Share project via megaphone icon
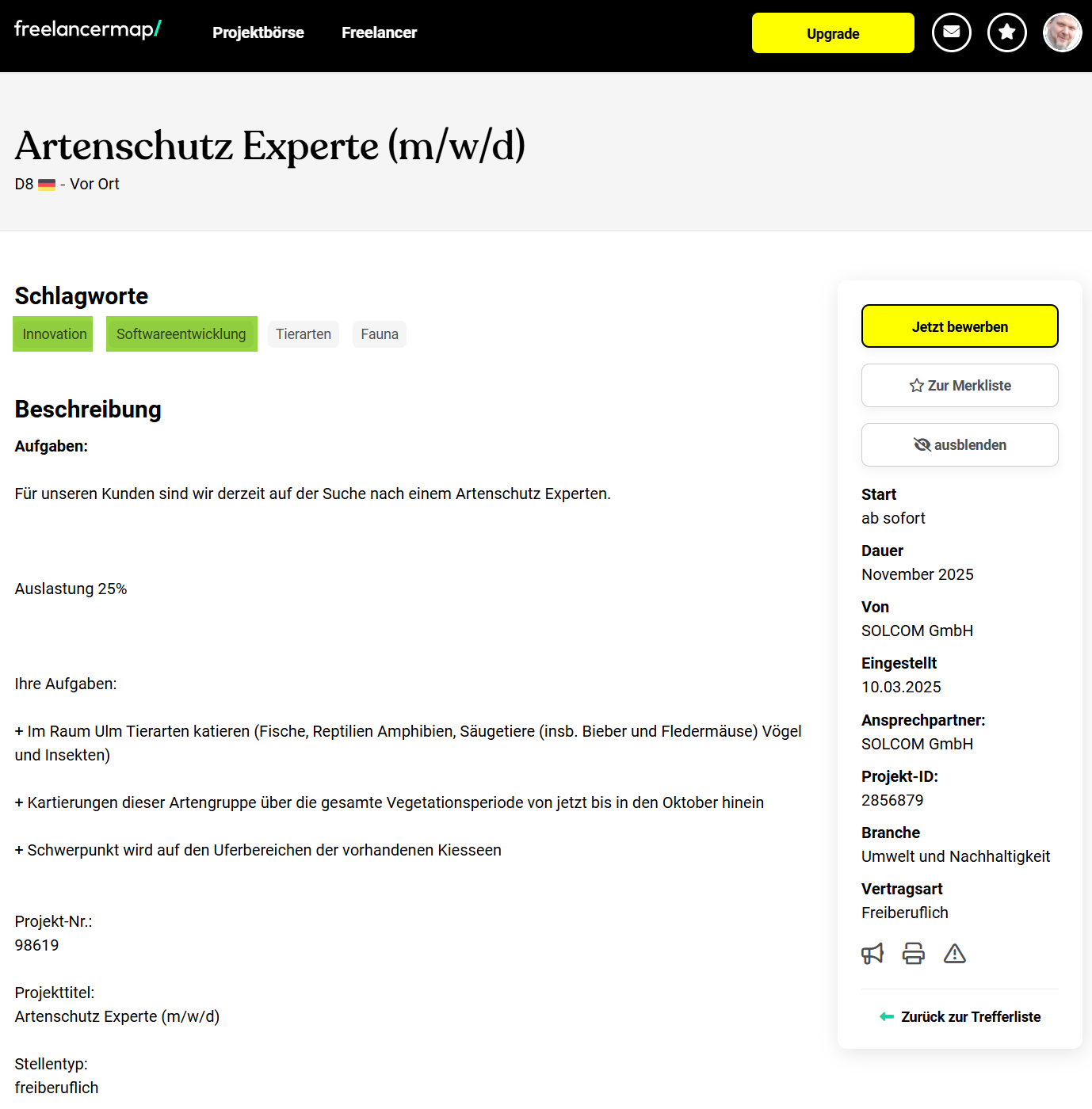1092x1109 pixels. pyautogui.click(x=872, y=954)
